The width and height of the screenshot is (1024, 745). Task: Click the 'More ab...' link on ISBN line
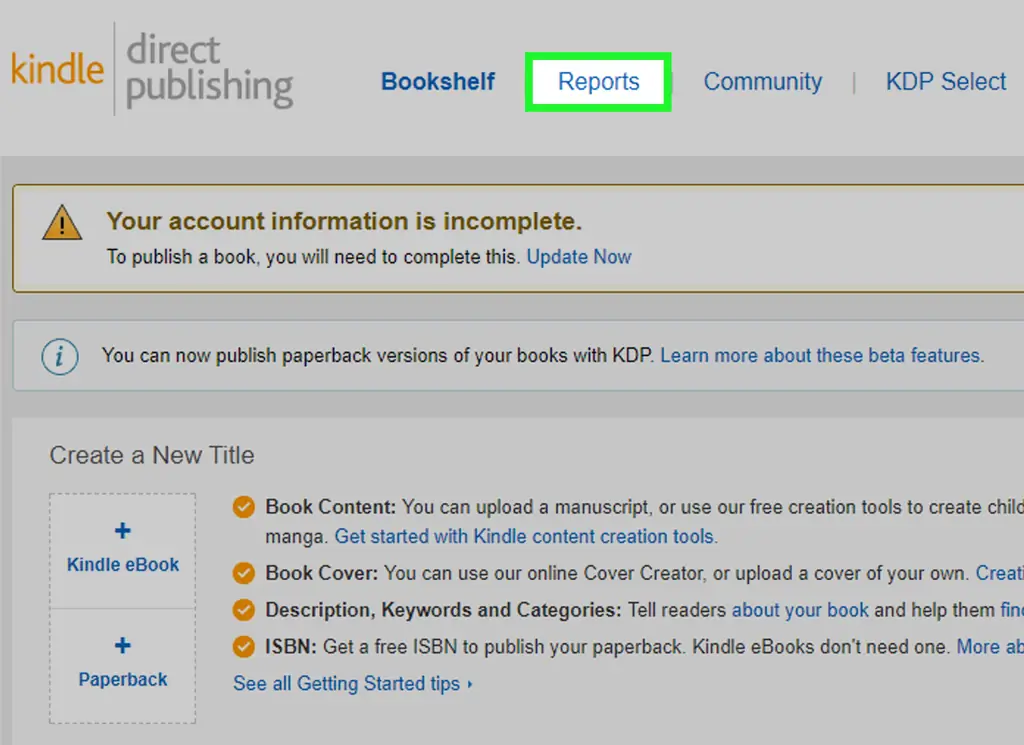click(989, 647)
